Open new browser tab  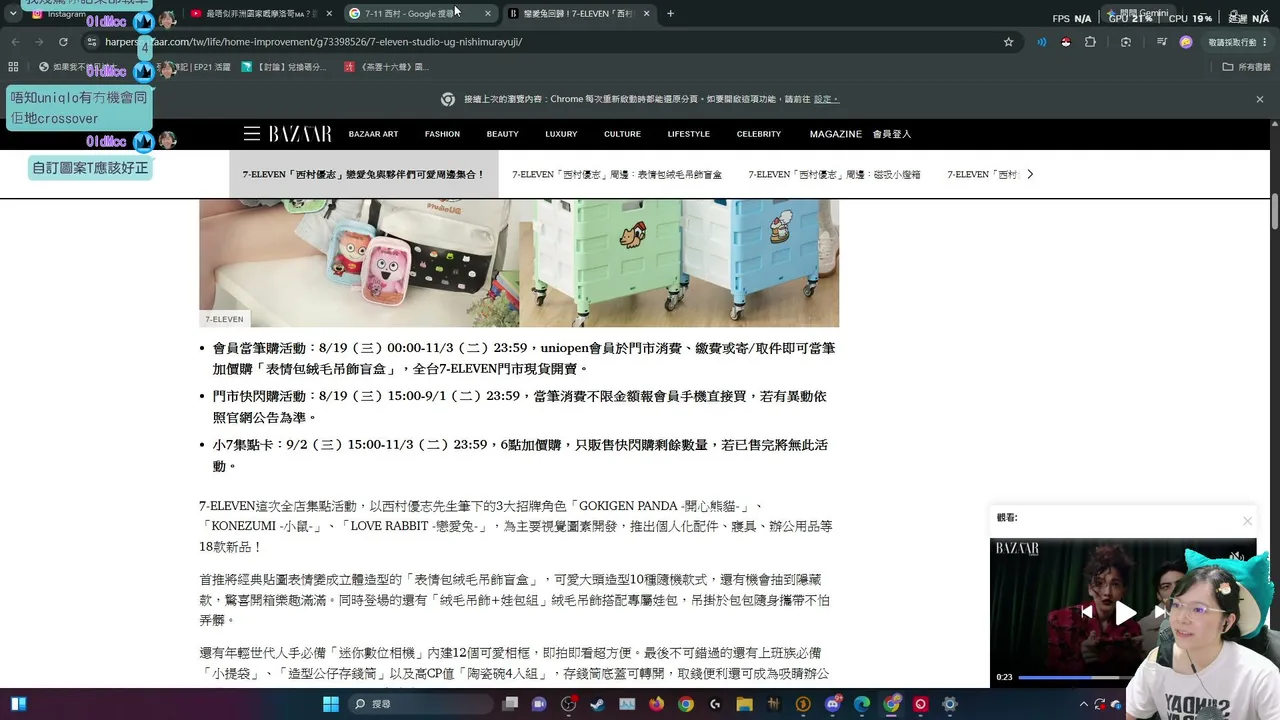tap(670, 14)
